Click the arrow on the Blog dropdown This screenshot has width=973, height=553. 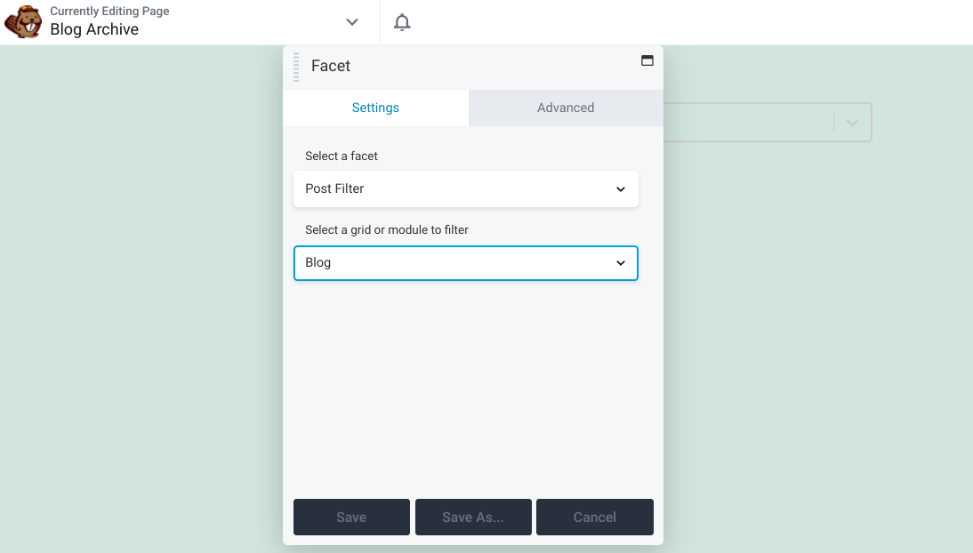[x=620, y=263]
